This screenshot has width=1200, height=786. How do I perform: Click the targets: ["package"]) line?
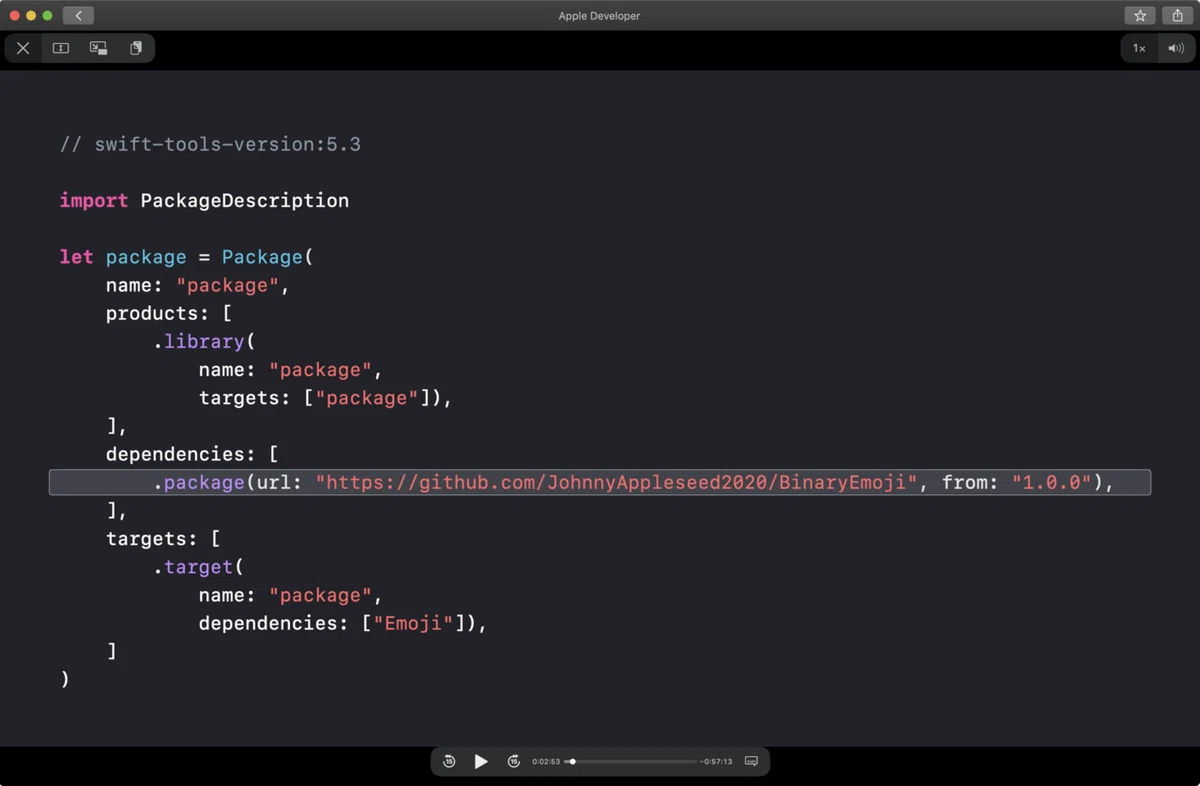click(325, 398)
